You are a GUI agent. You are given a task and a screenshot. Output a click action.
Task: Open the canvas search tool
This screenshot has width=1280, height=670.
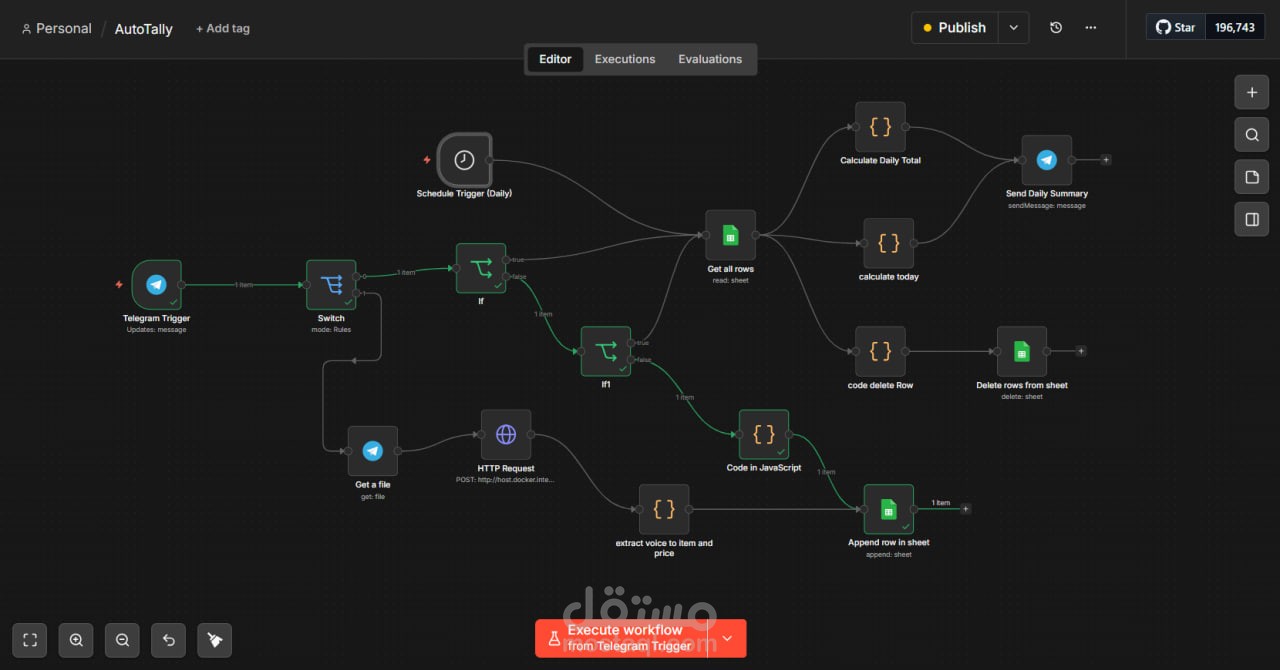tap(1252, 135)
